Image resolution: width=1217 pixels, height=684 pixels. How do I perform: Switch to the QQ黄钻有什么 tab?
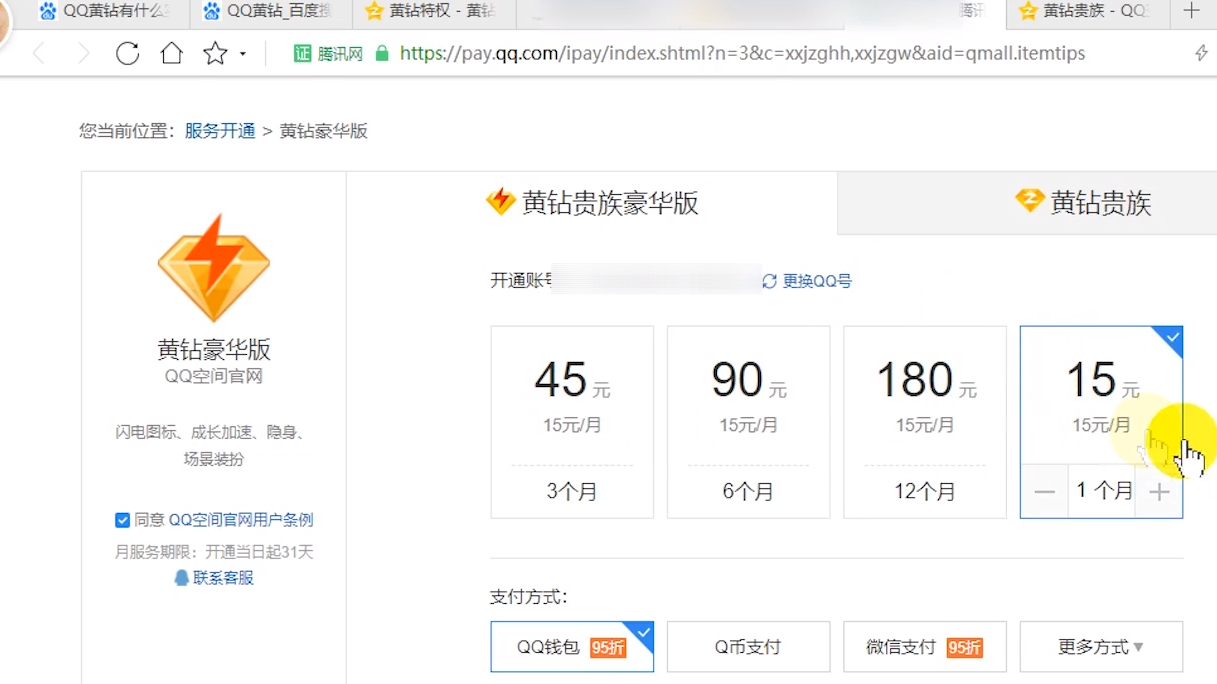pos(104,11)
